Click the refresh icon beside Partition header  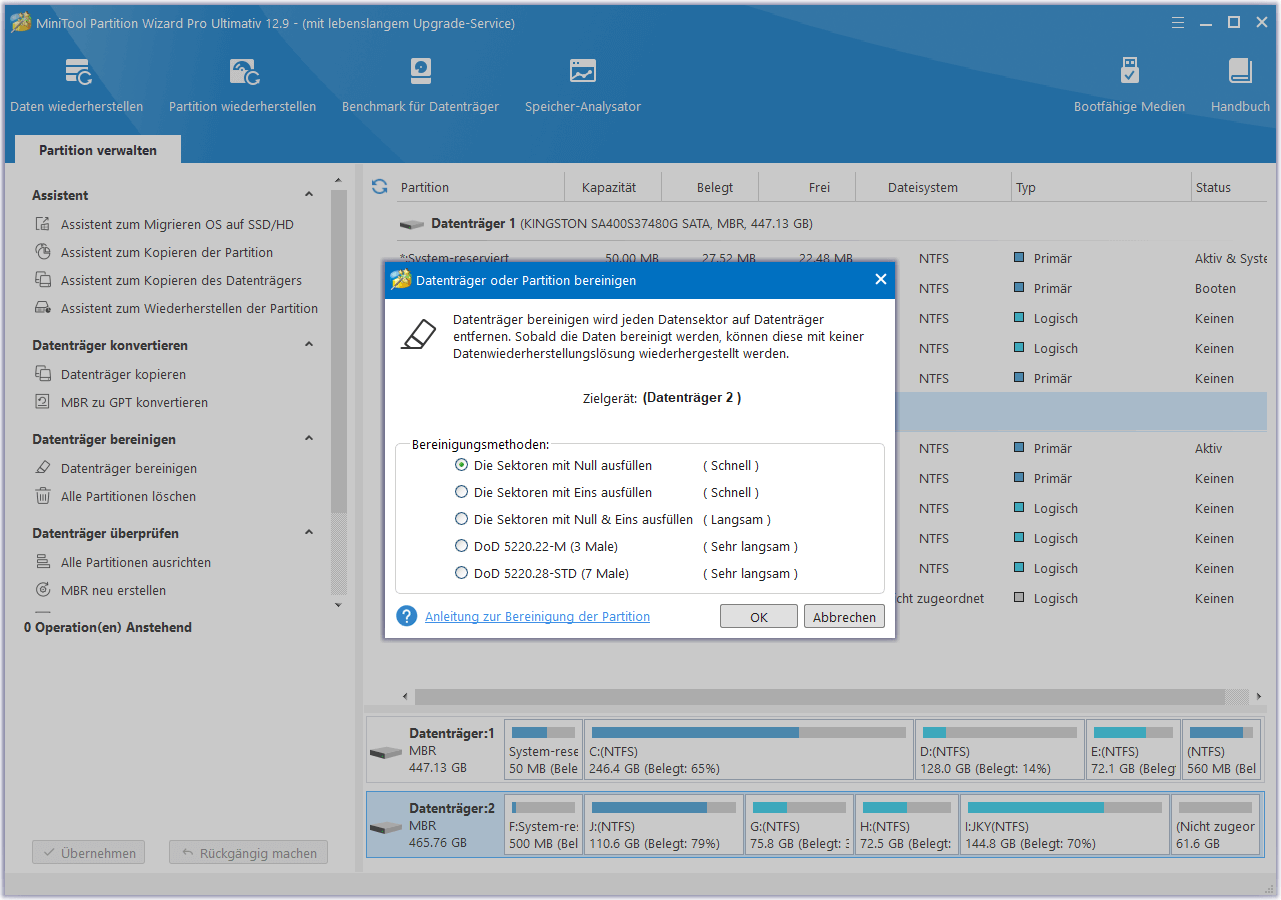click(379, 187)
